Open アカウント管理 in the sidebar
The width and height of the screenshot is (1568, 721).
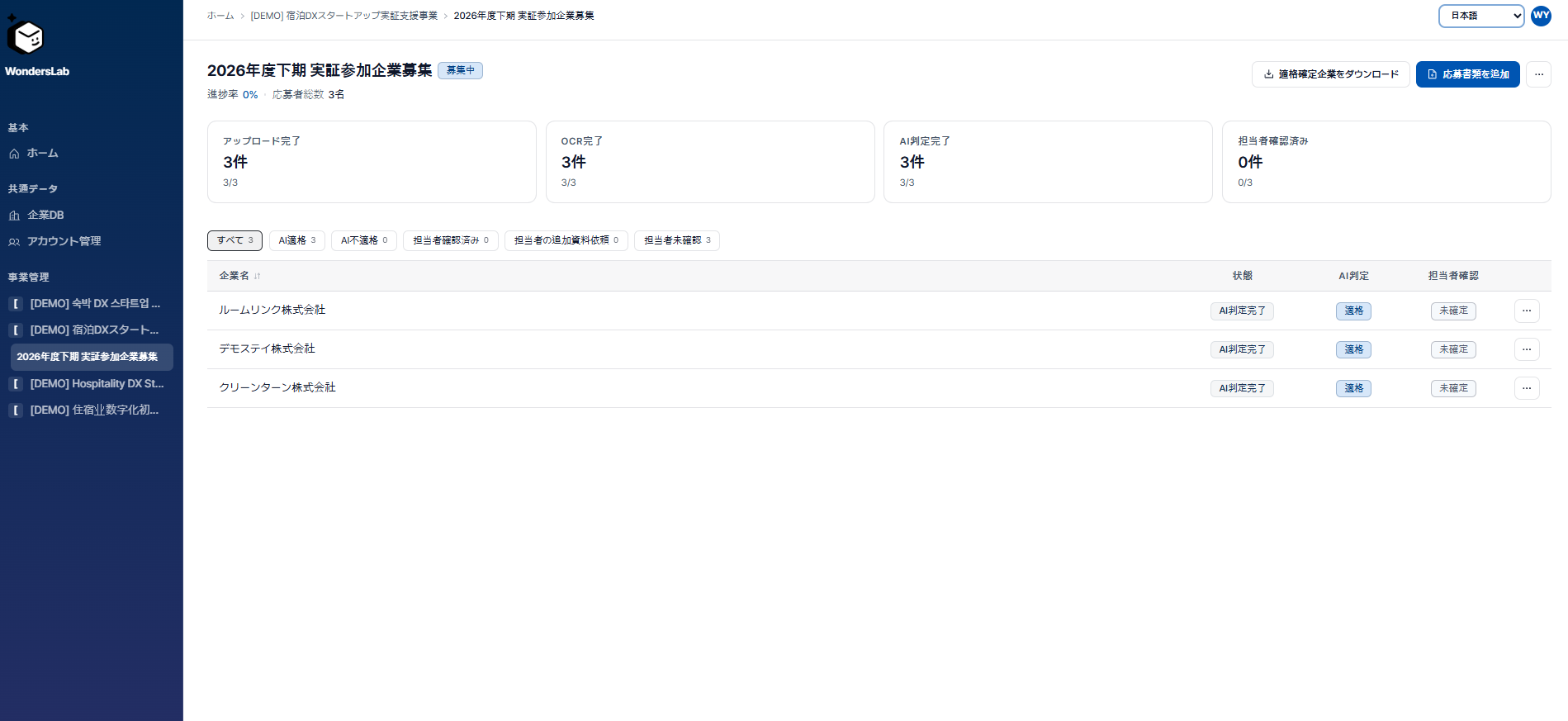(64, 242)
